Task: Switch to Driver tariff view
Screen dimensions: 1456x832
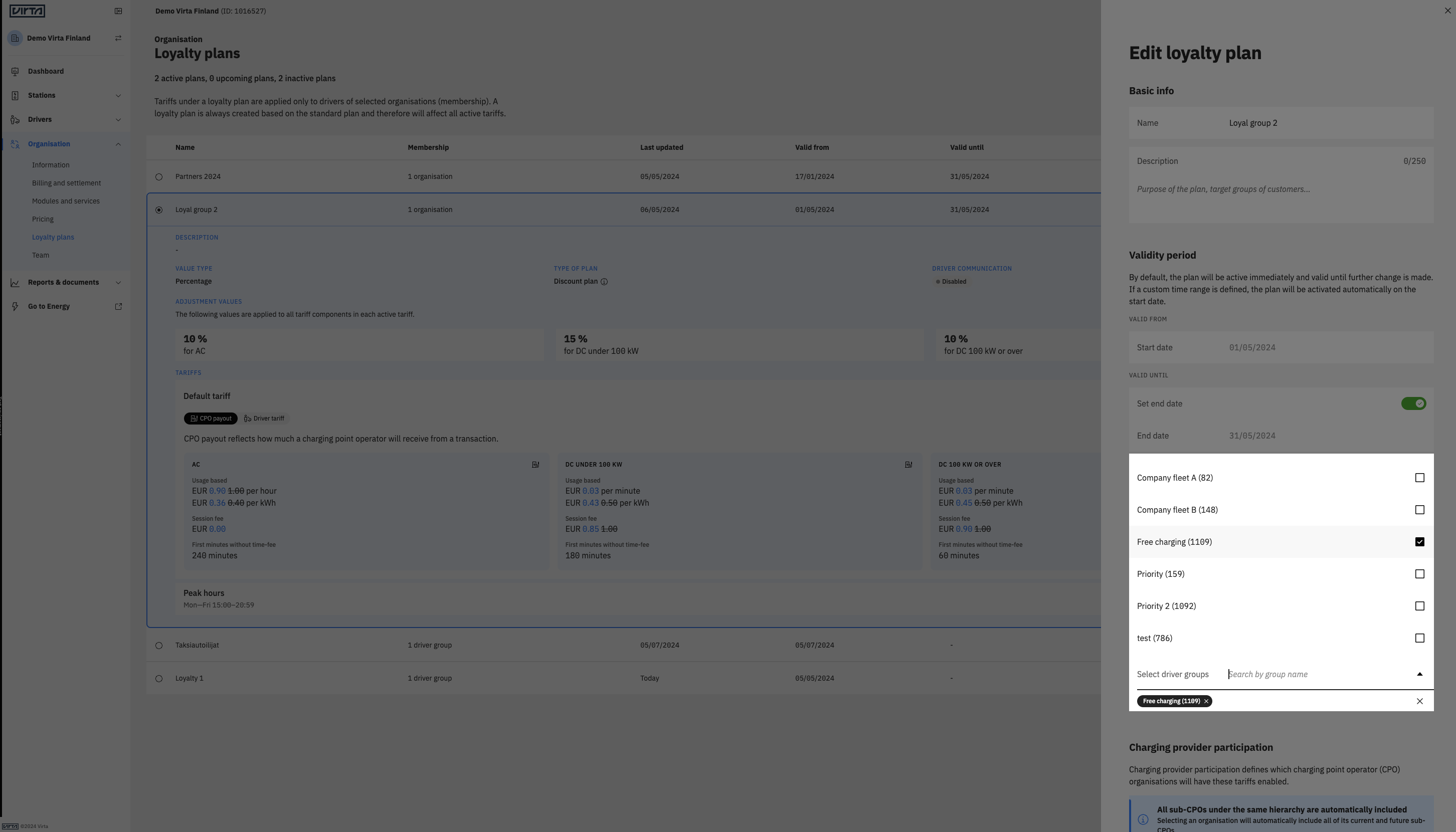Action: [264, 419]
